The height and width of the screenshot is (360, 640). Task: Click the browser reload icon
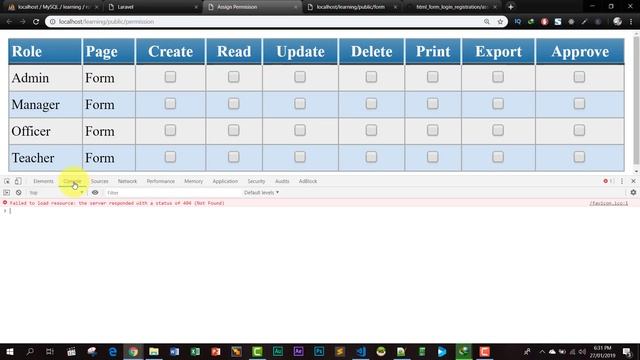(36, 22)
